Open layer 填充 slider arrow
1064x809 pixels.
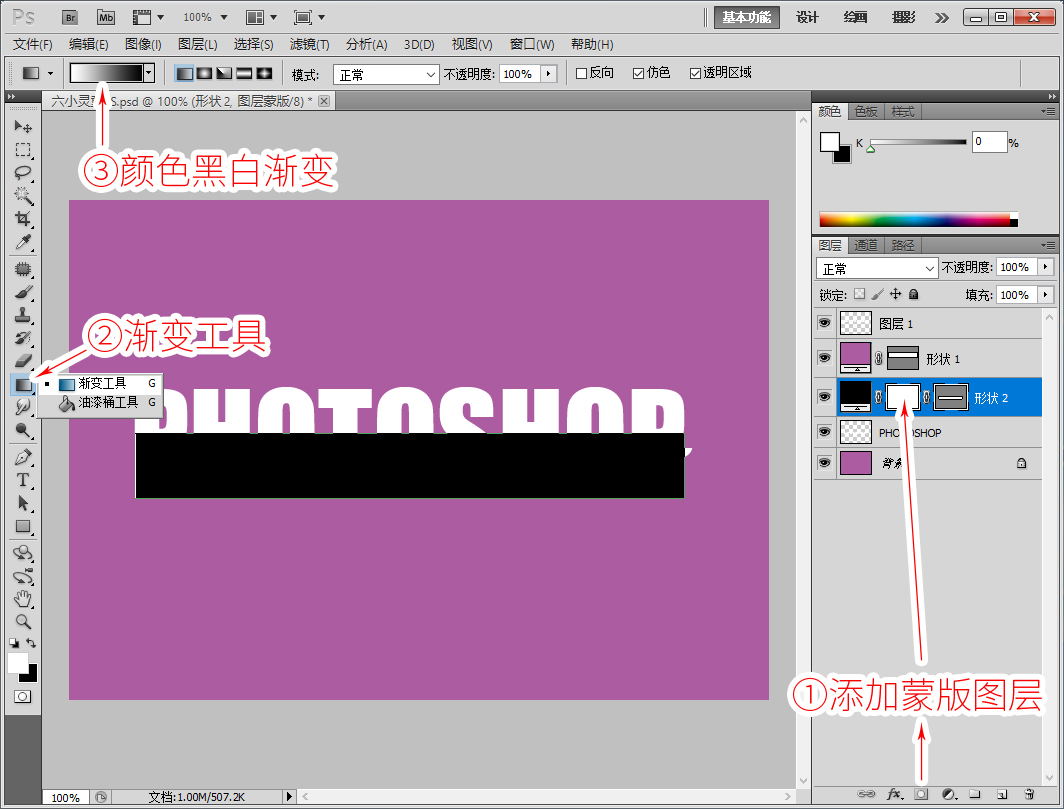[x=1046, y=295]
